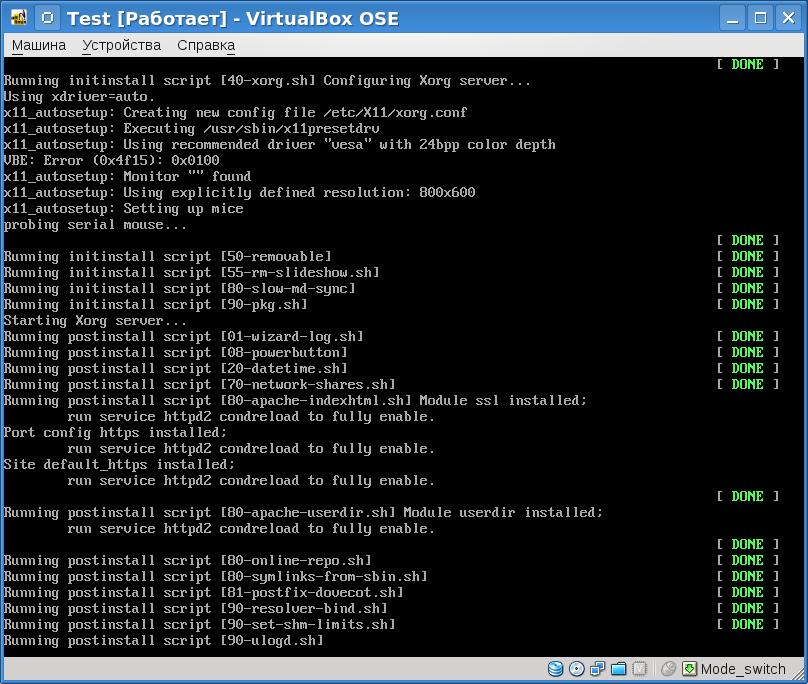808x684 pixels.
Task: Click the green keyboard capture arrow icon
Action: [690, 669]
